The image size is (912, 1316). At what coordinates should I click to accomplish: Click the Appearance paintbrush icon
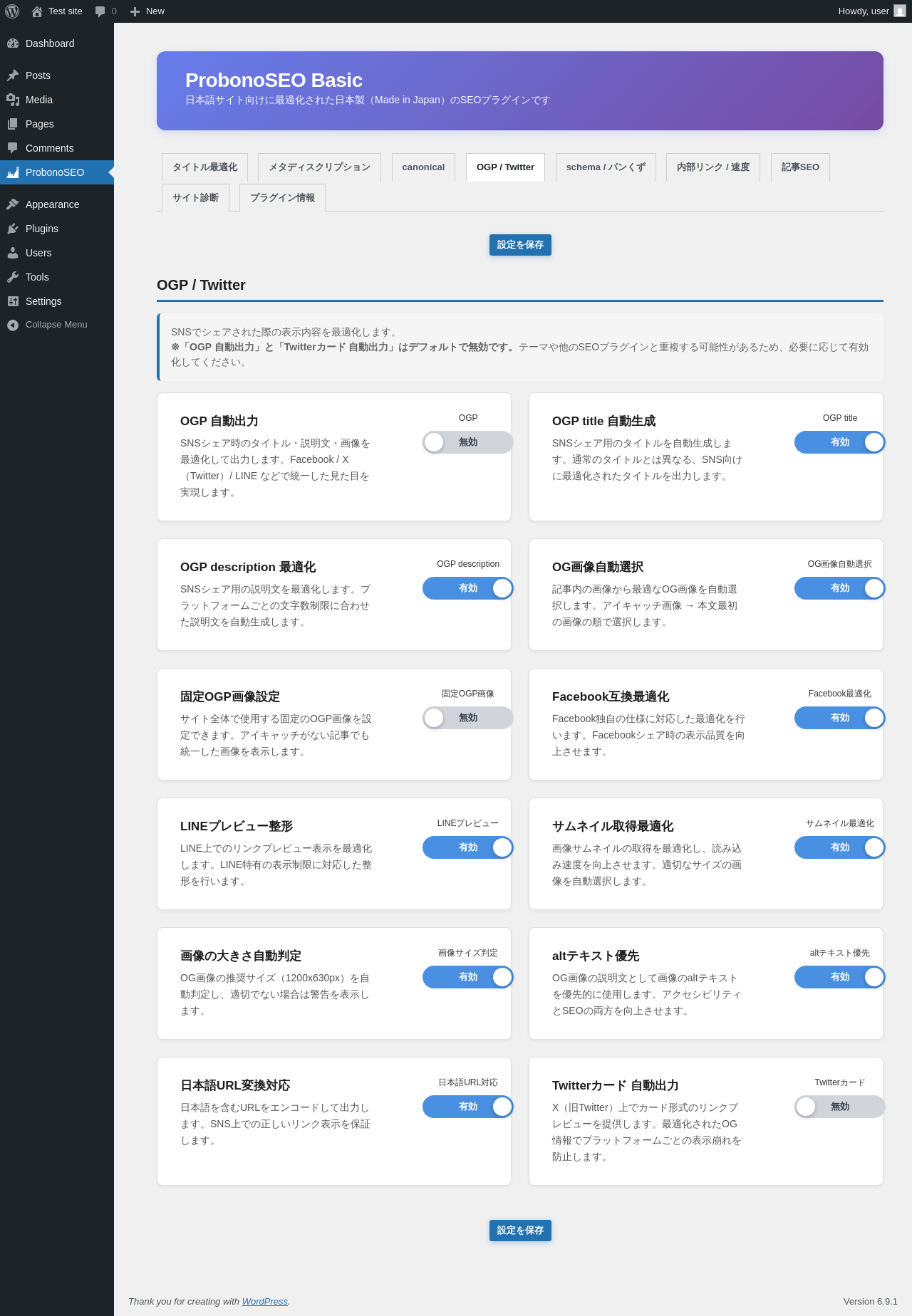pyautogui.click(x=13, y=204)
